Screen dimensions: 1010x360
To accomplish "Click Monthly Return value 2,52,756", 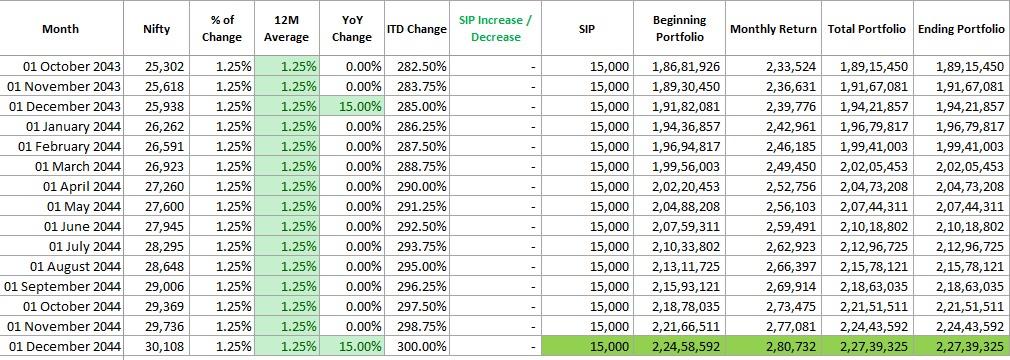I will pyautogui.click(x=774, y=186).
